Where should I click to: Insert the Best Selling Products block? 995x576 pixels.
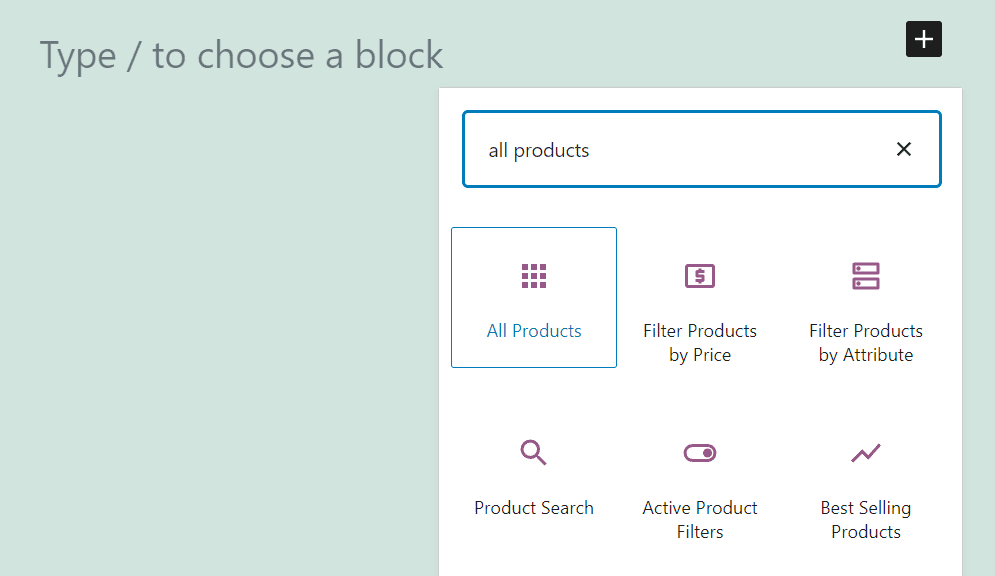[x=865, y=487]
